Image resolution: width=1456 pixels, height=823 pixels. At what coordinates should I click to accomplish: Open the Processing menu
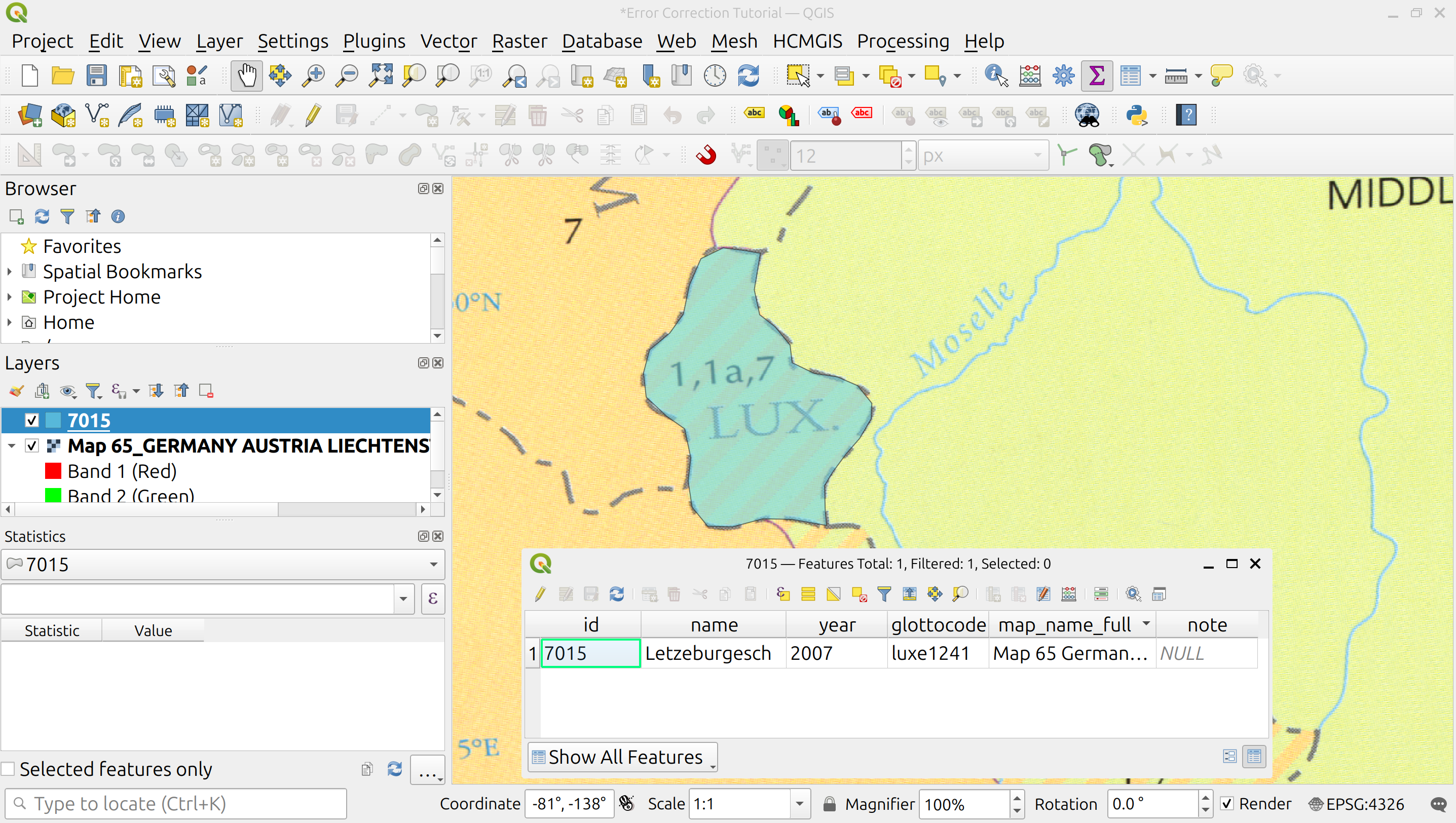click(x=903, y=41)
